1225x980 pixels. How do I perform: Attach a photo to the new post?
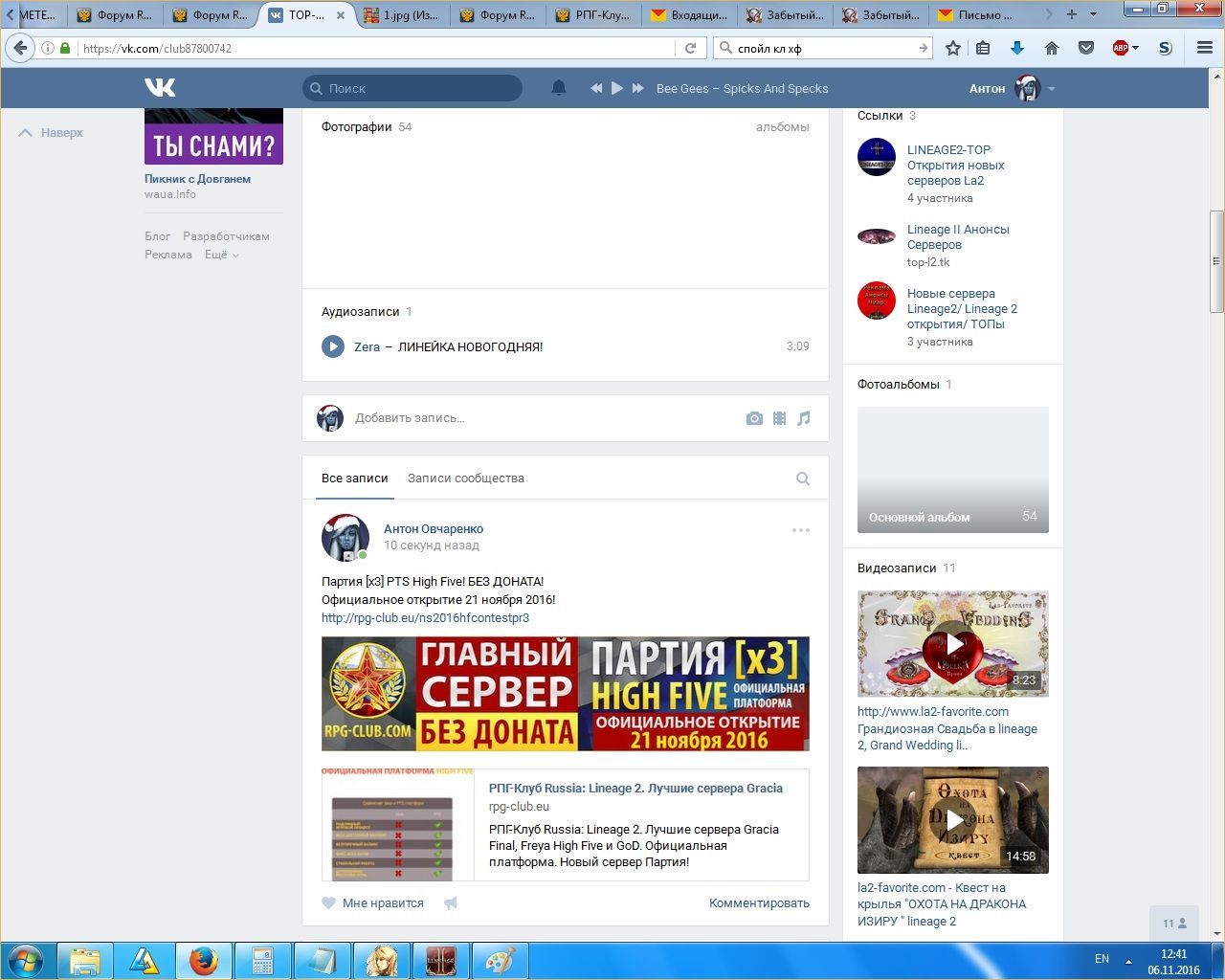tap(754, 418)
